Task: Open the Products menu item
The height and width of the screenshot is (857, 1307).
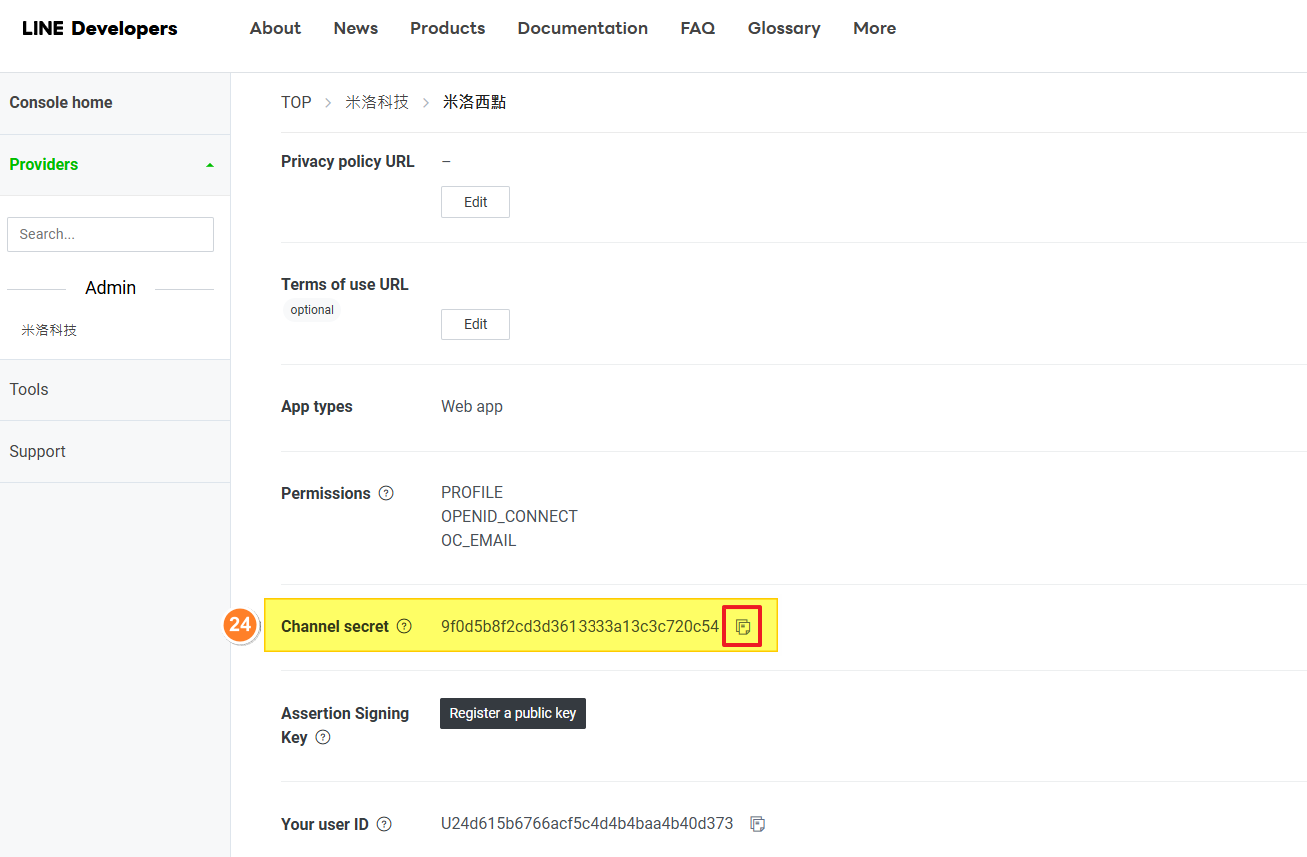Action: (x=447, y=28)
